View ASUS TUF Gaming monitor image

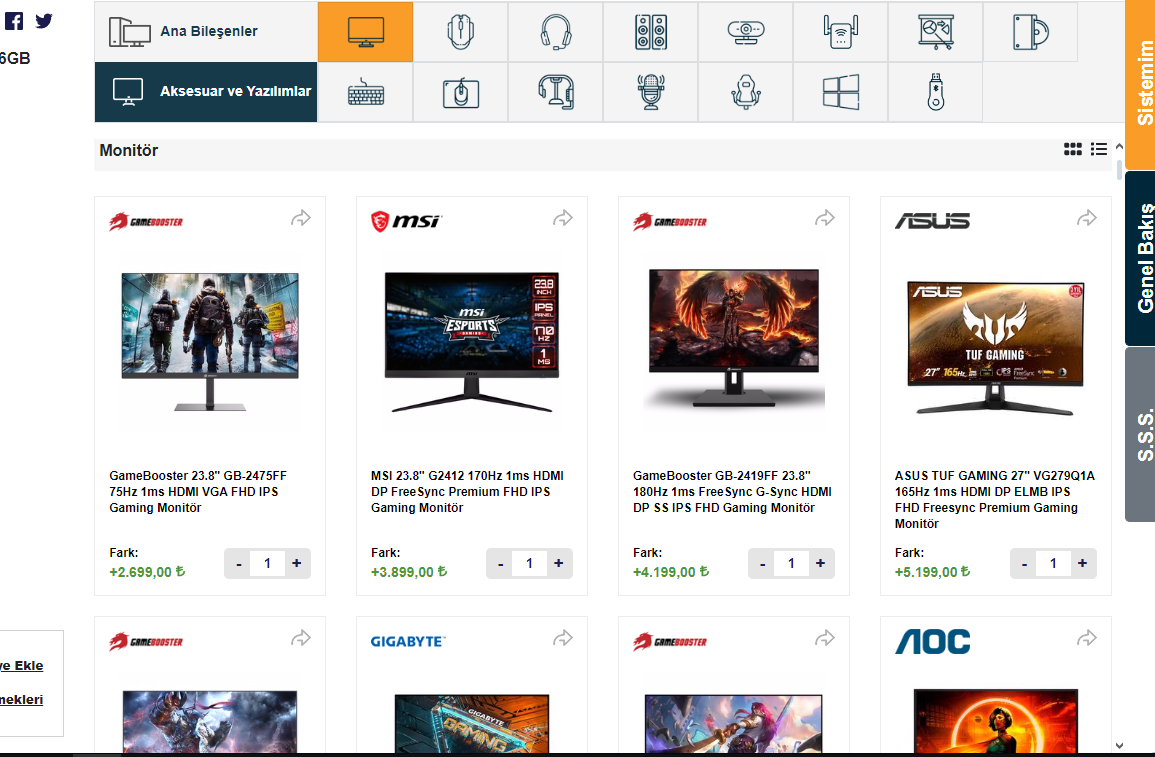point(995,348)
